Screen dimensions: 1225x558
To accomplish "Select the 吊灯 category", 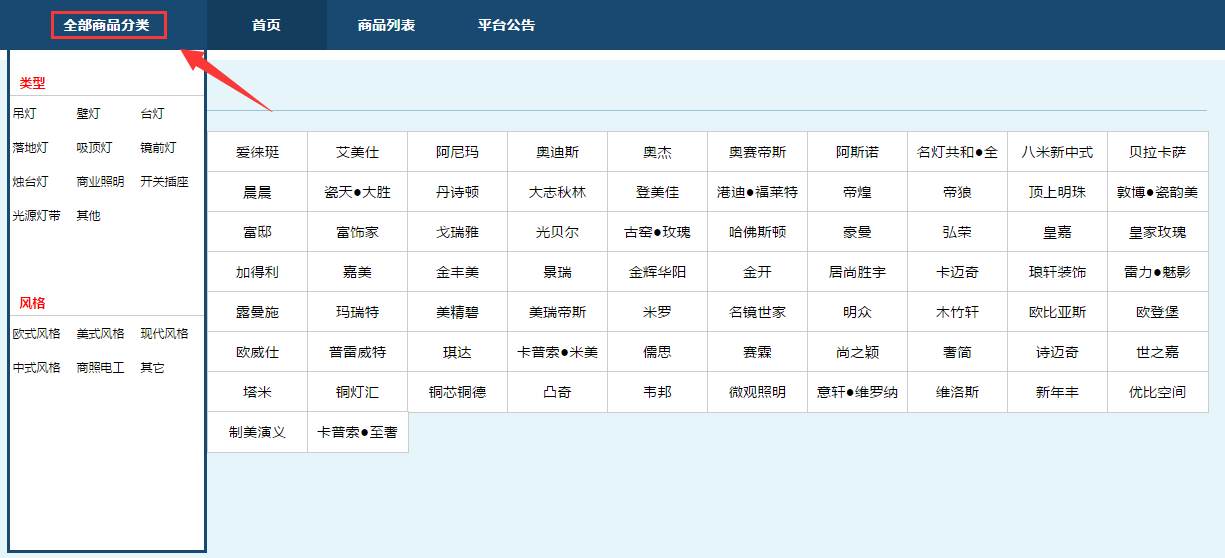I will pyautogui.click(x=24, y=114).
